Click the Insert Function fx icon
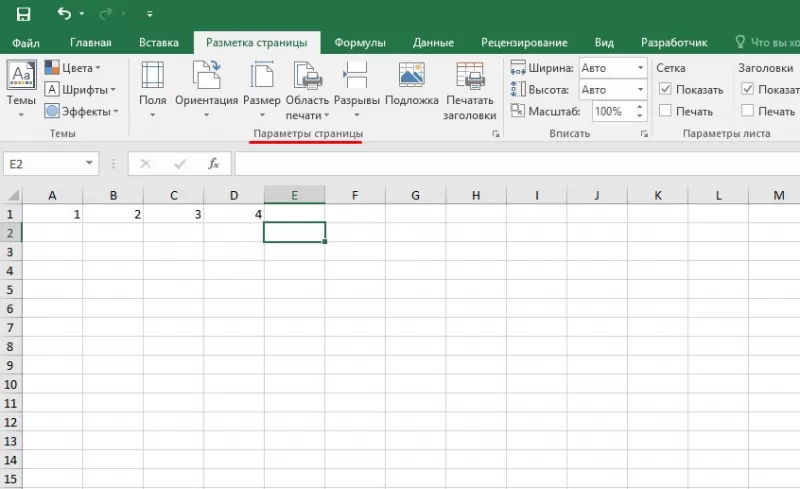 click(x=214, y=164)
